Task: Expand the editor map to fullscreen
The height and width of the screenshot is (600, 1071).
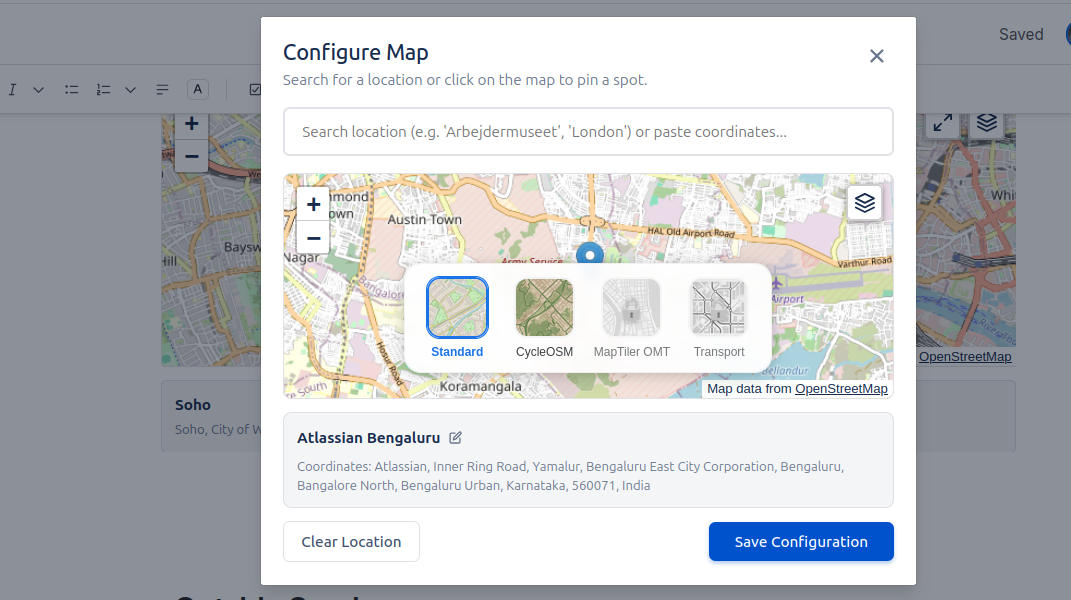Action: click(x=941, y=123)
